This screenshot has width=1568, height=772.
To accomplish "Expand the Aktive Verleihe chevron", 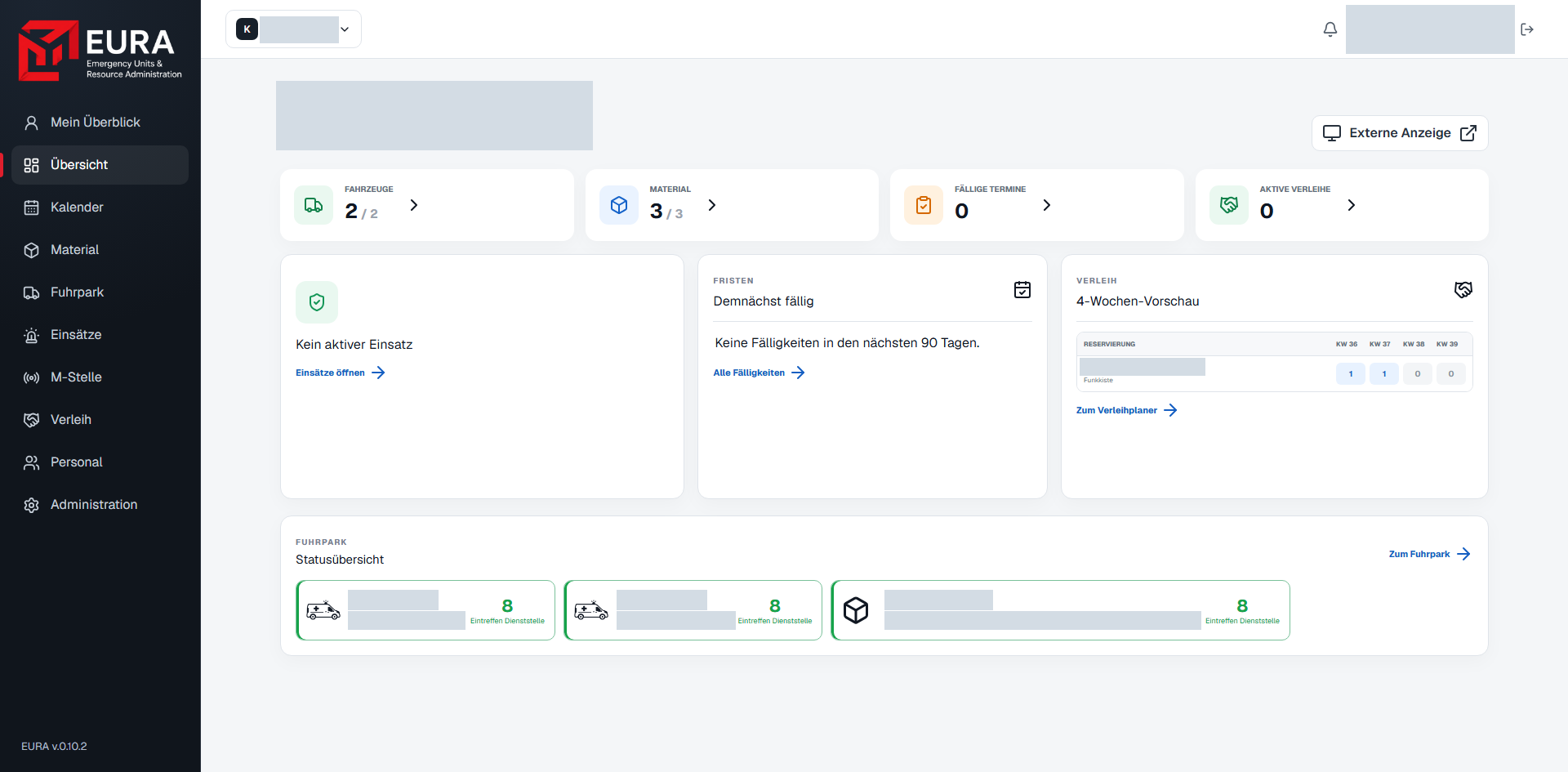I will pyautogui.click(x=1352, y=205).
